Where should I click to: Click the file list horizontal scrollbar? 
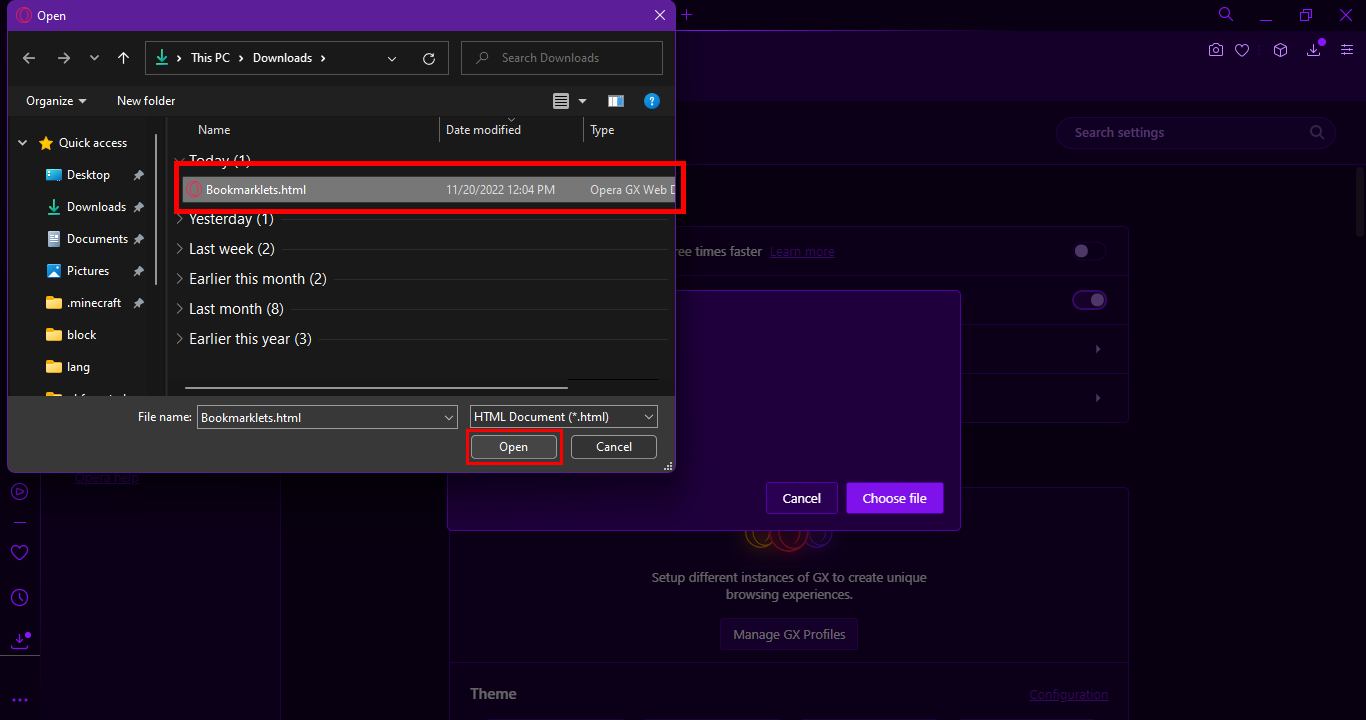[x=376, y=387]
